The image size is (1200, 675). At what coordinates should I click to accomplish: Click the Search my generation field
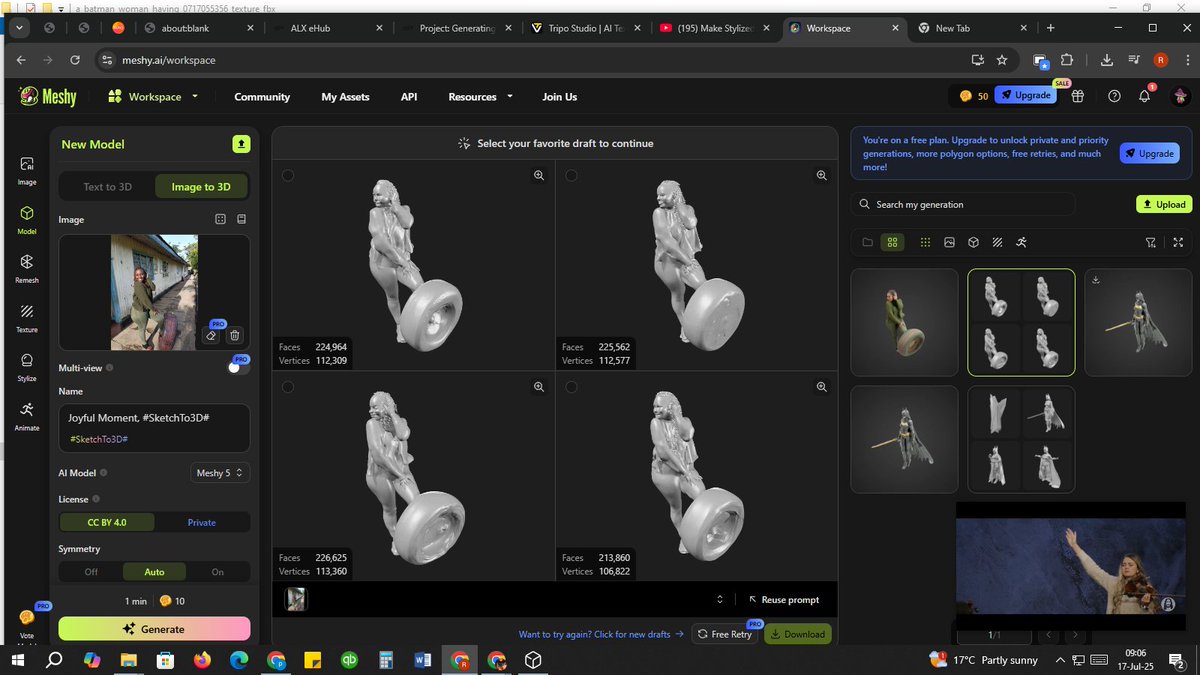[x=964, y=204]
